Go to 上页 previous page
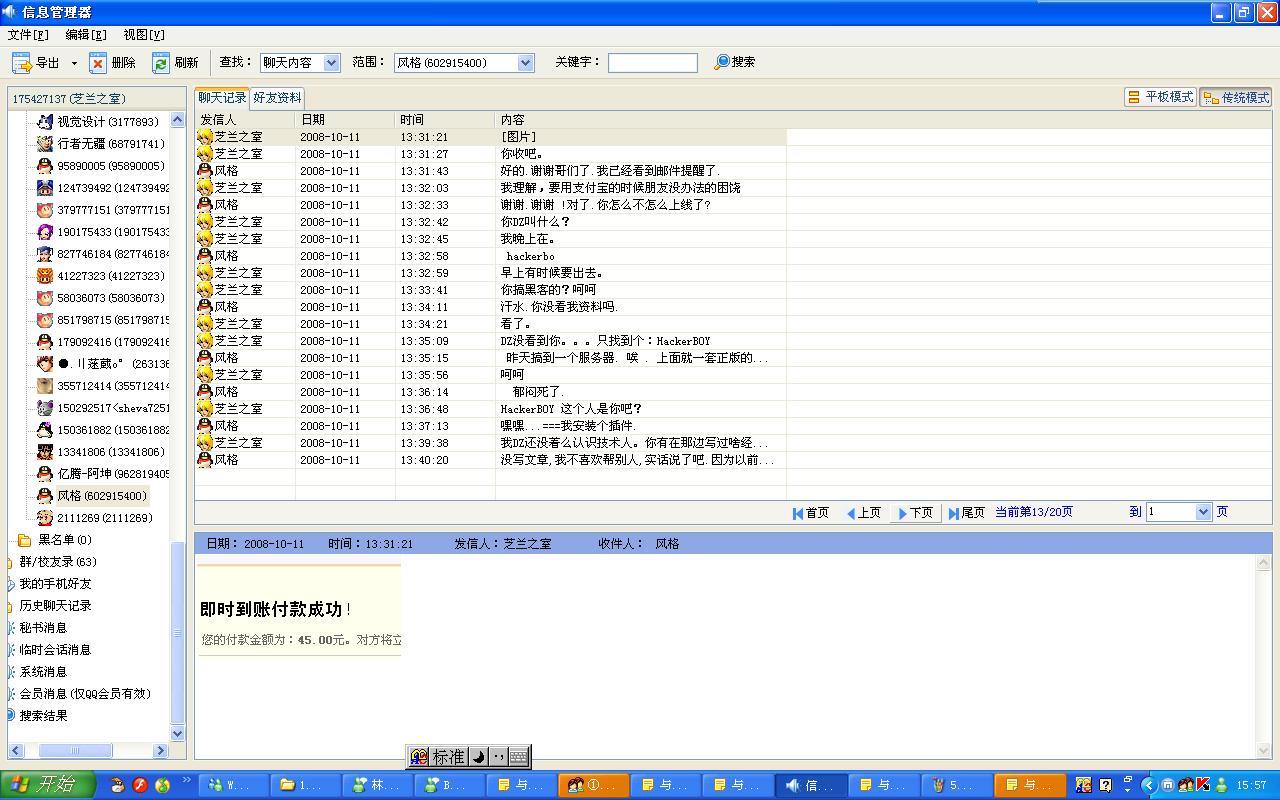 tap(864, 513)
